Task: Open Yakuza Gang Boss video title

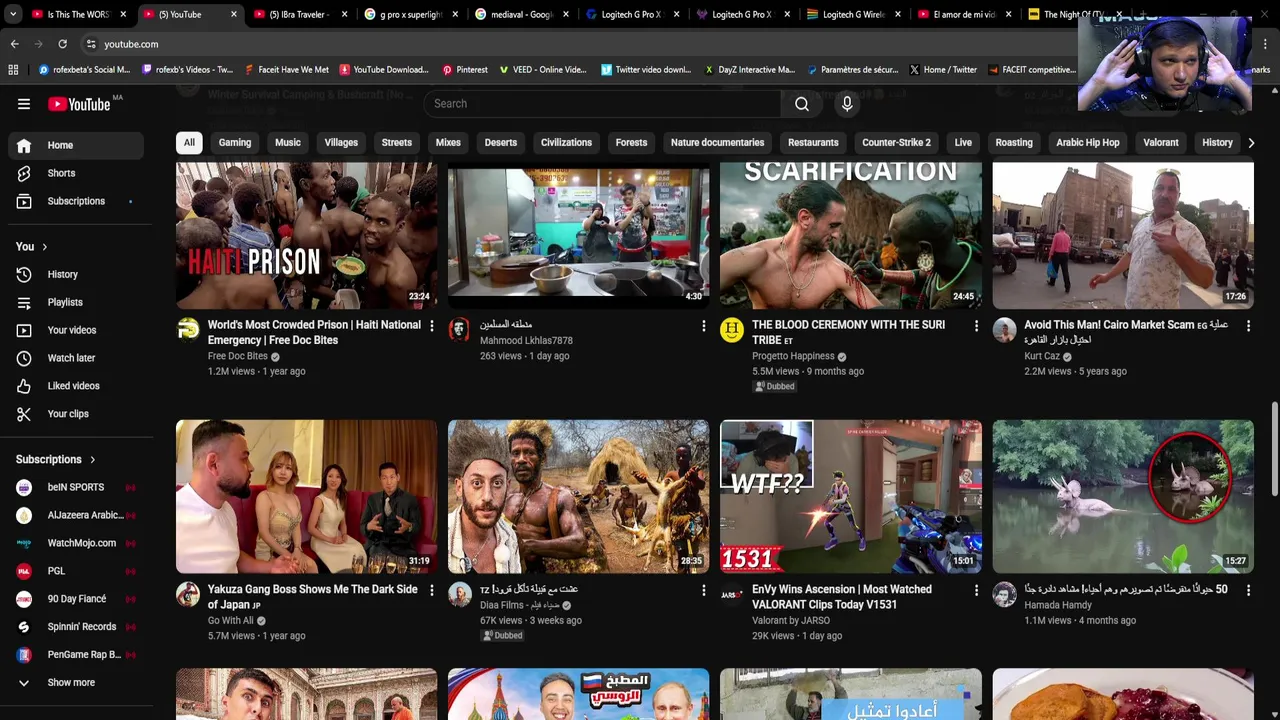Action: pos(313,598)
